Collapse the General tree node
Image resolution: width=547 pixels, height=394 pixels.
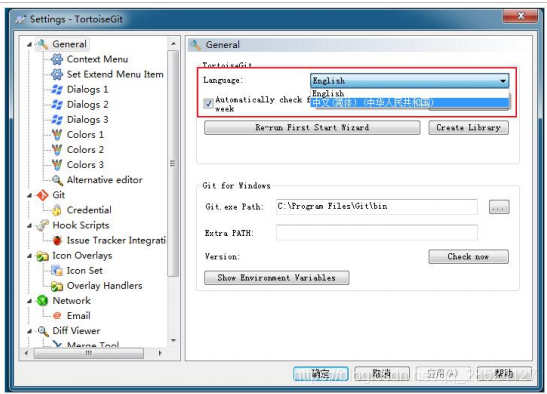(30, 44)
